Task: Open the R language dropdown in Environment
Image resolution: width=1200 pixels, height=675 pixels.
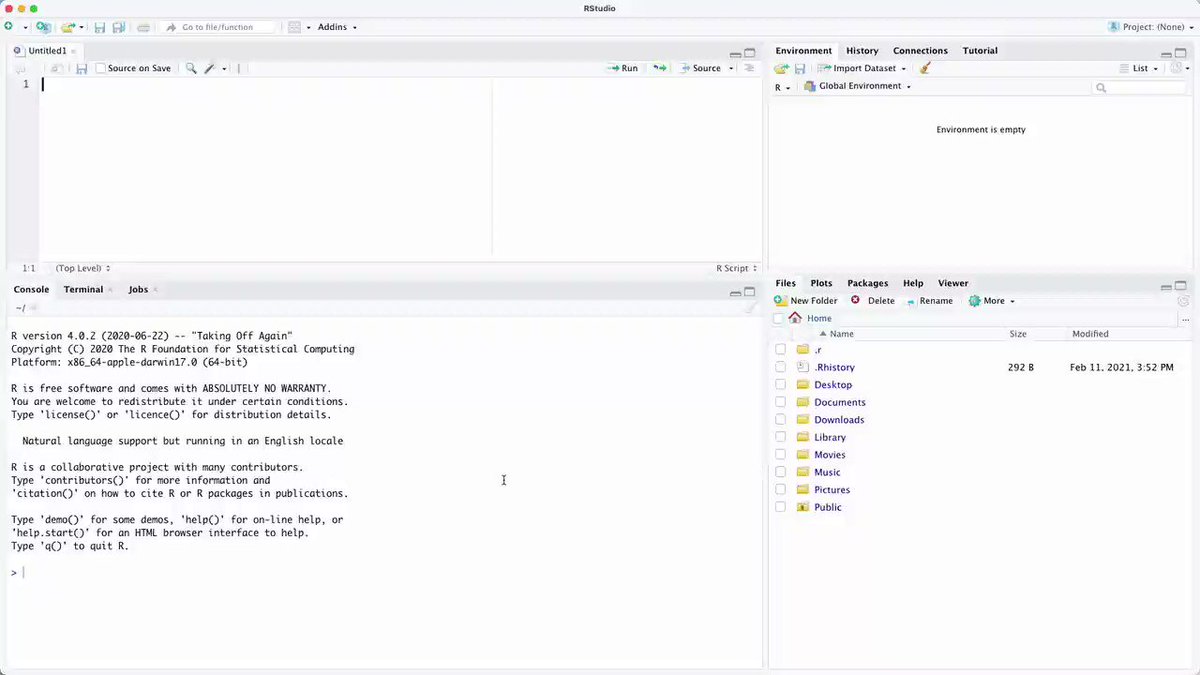Action: (782, 87)
